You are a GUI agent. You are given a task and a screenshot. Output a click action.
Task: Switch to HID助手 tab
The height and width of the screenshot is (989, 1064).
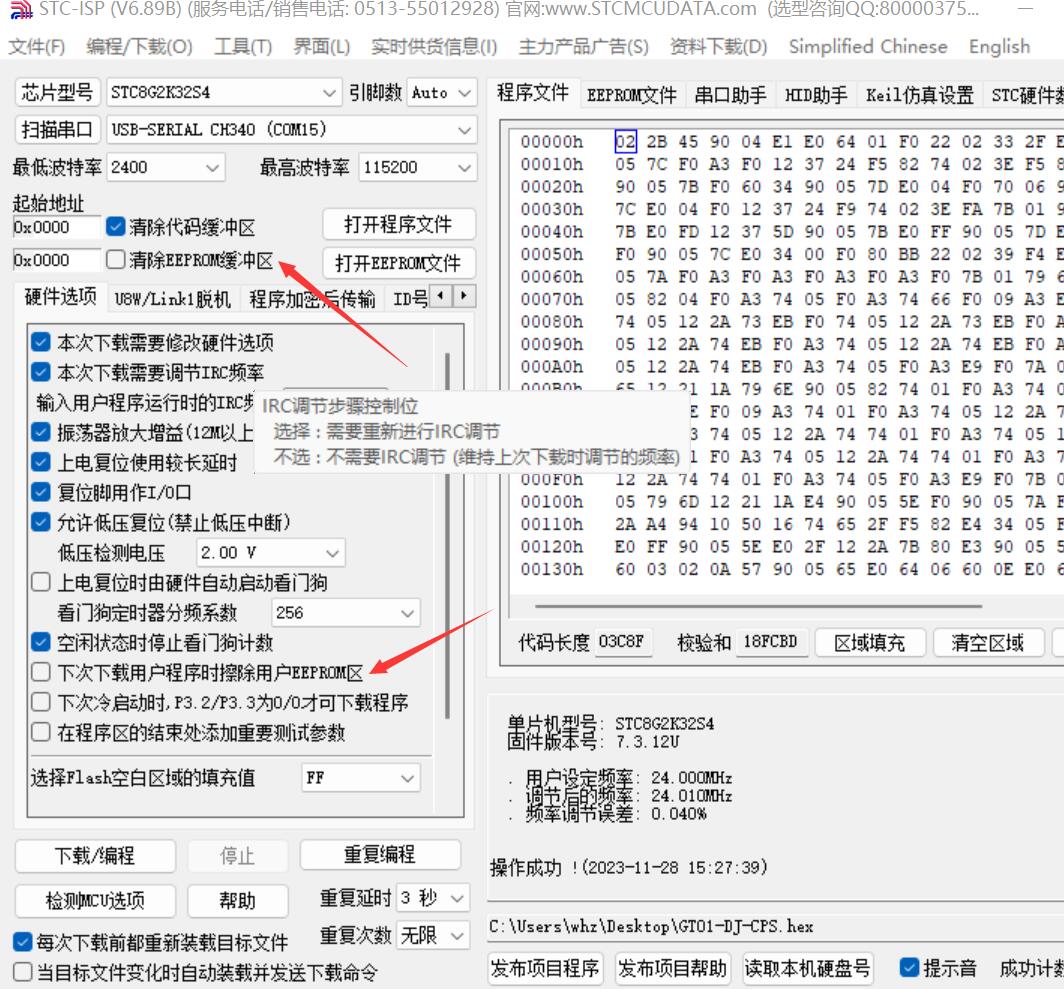pyautogui.click(x=816, y=94)
